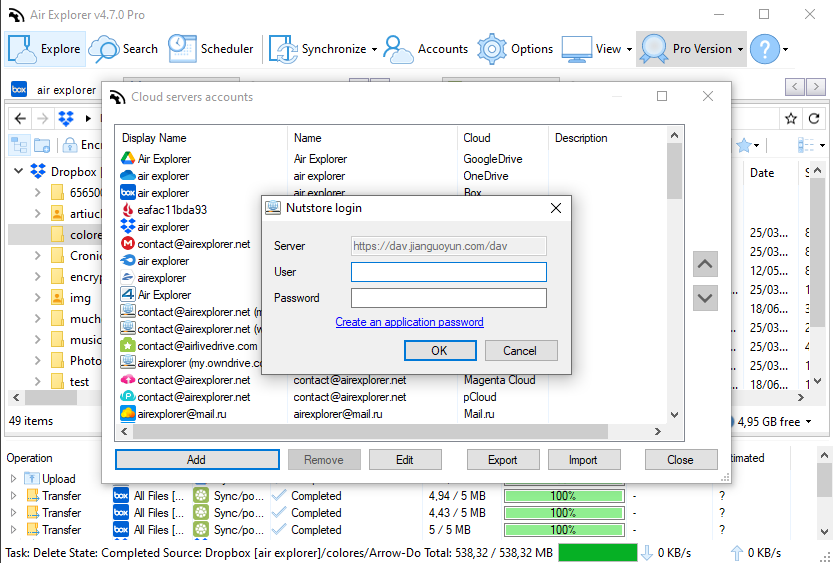Focus the Password input field
Image resolution: width=833 pixels, height=563 pixels.
(x=449, y=298)
